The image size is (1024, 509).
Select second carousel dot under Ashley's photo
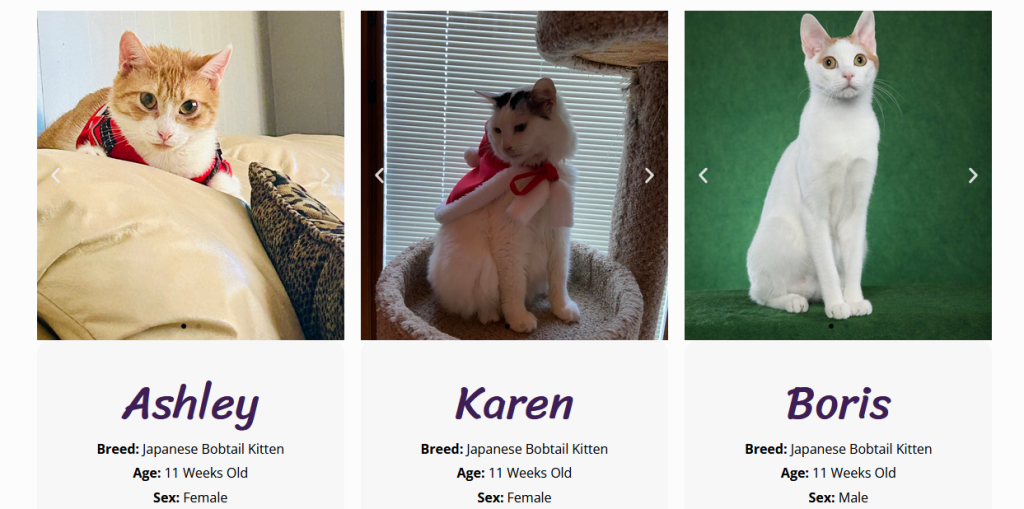coord(198,325)
